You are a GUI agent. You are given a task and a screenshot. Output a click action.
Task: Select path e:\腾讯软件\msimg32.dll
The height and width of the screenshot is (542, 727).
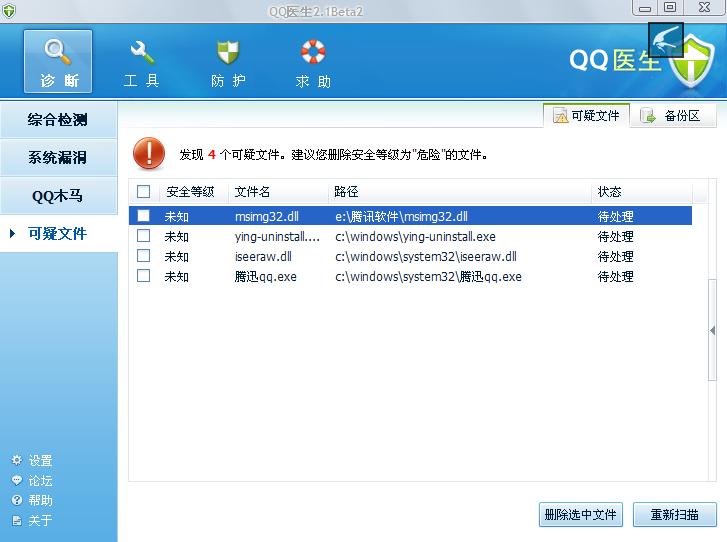click(x=401, y=217)
